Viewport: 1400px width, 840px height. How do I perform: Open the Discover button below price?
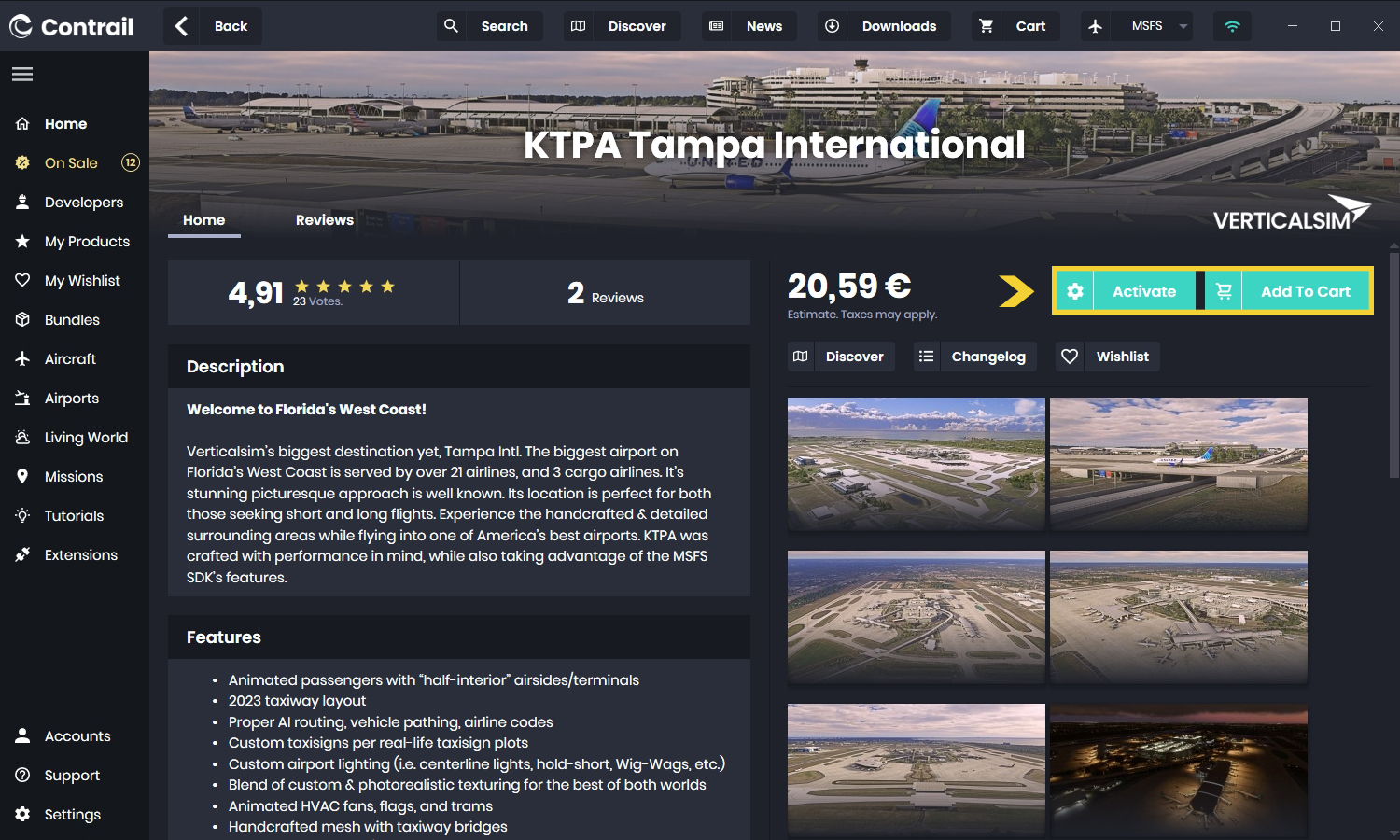coord(840,357)
